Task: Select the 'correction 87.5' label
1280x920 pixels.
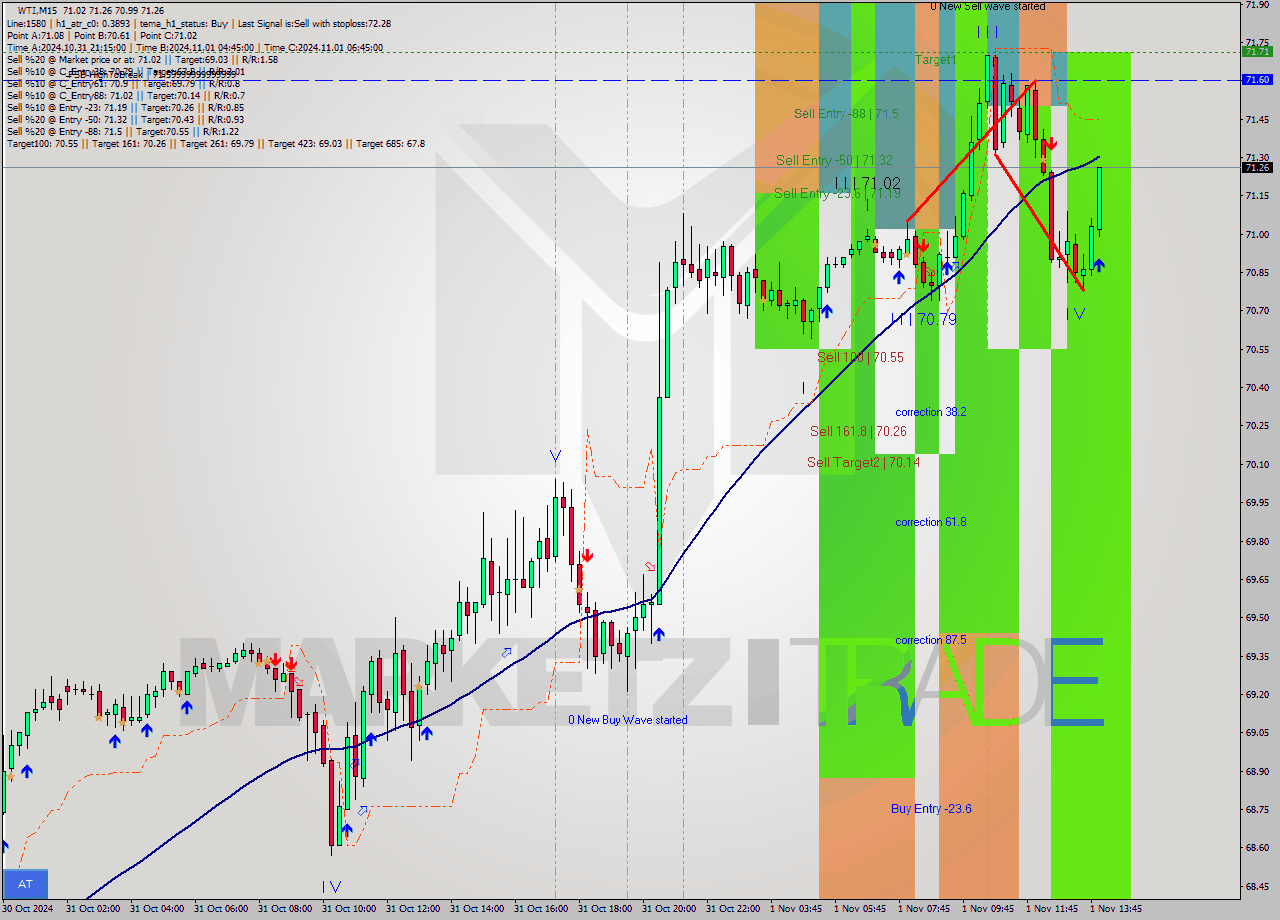Action: tap(930, 640)
